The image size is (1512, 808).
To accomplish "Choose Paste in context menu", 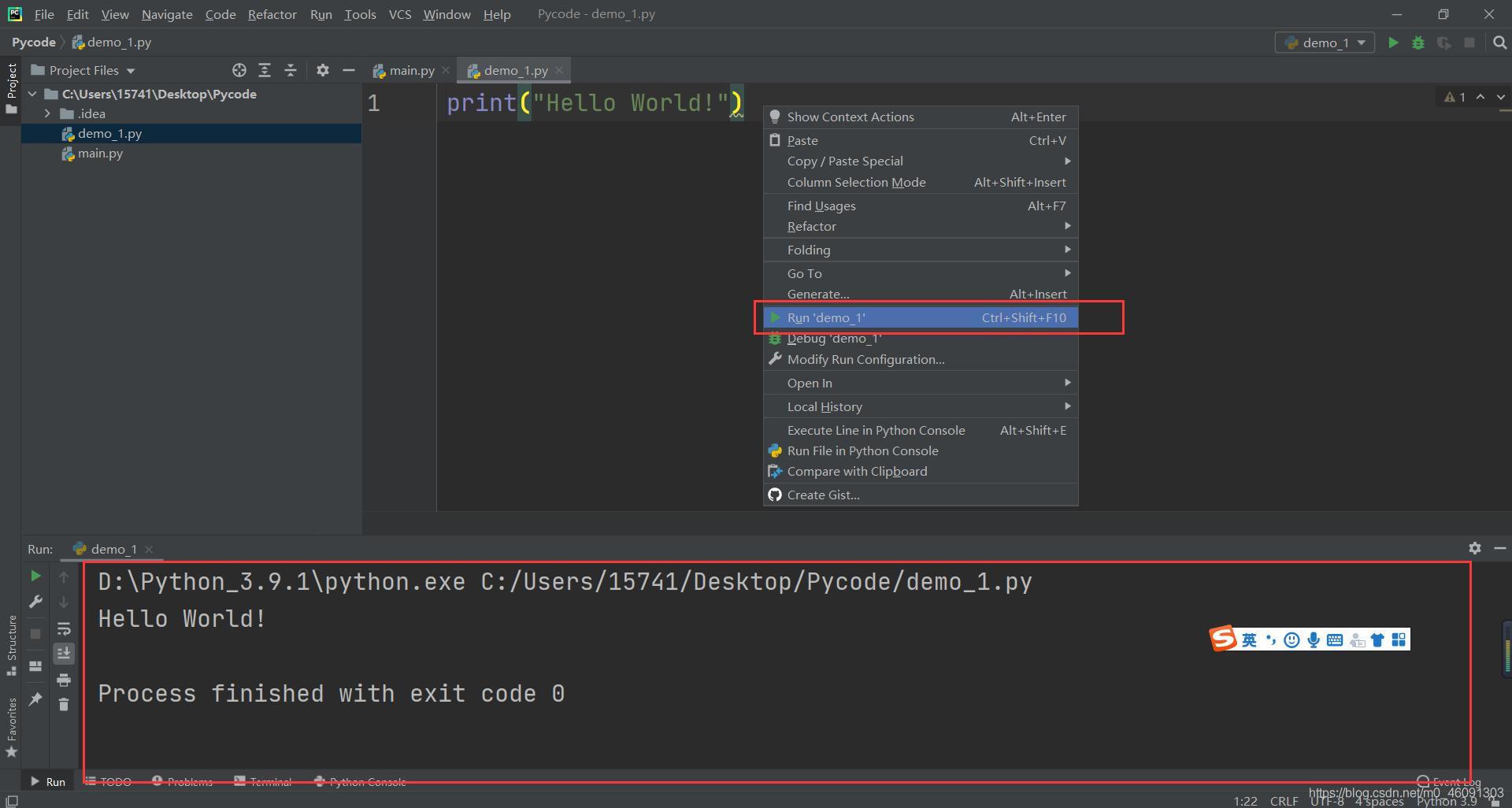I will click(921, 140).
